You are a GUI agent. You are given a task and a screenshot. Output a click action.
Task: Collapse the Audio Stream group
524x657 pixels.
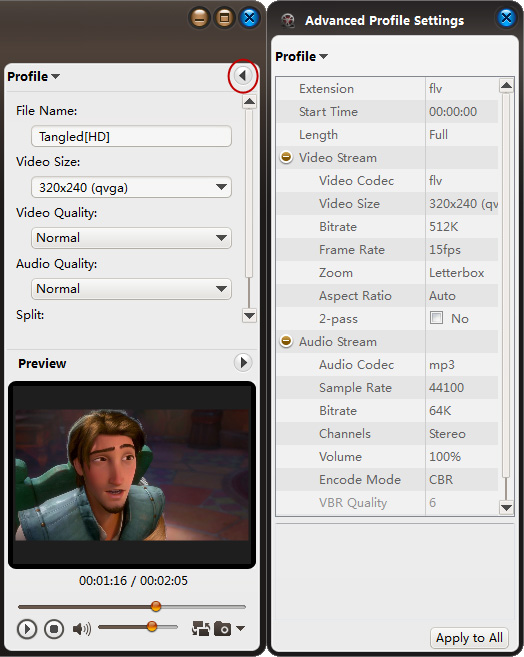coord(286,341)
